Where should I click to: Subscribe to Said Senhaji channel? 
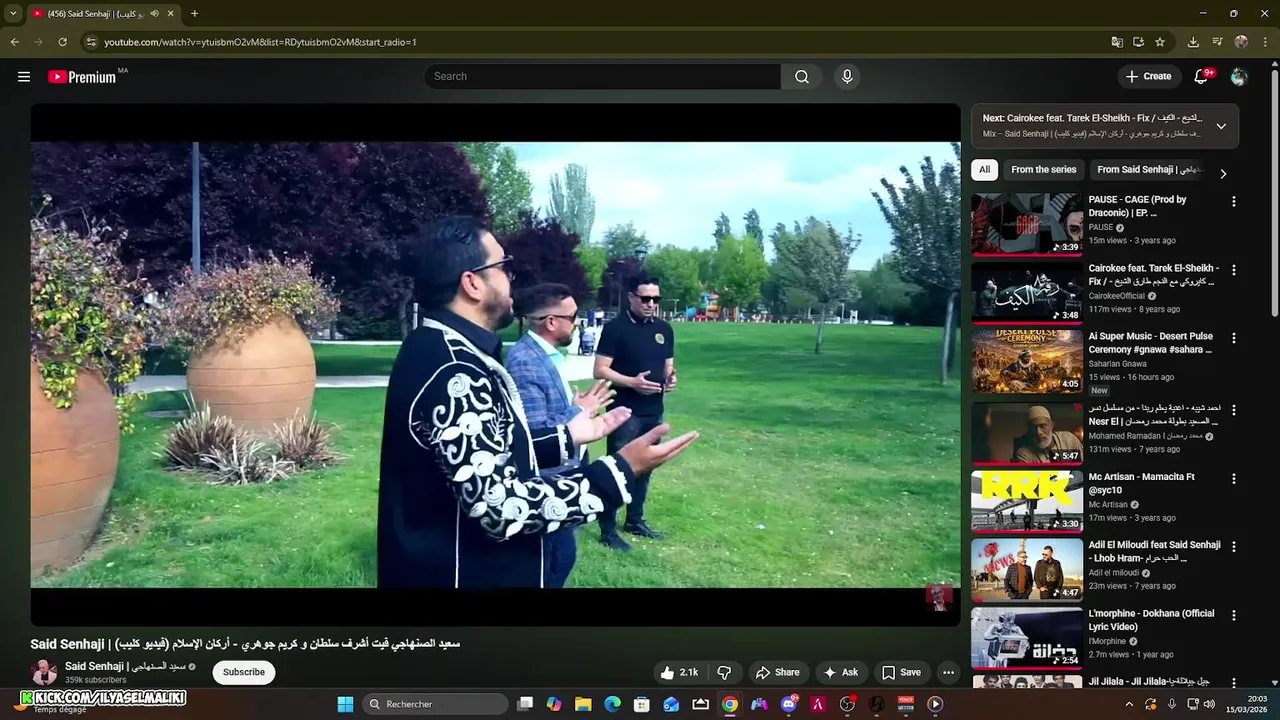pyautogui.click(x=243, y=673)
